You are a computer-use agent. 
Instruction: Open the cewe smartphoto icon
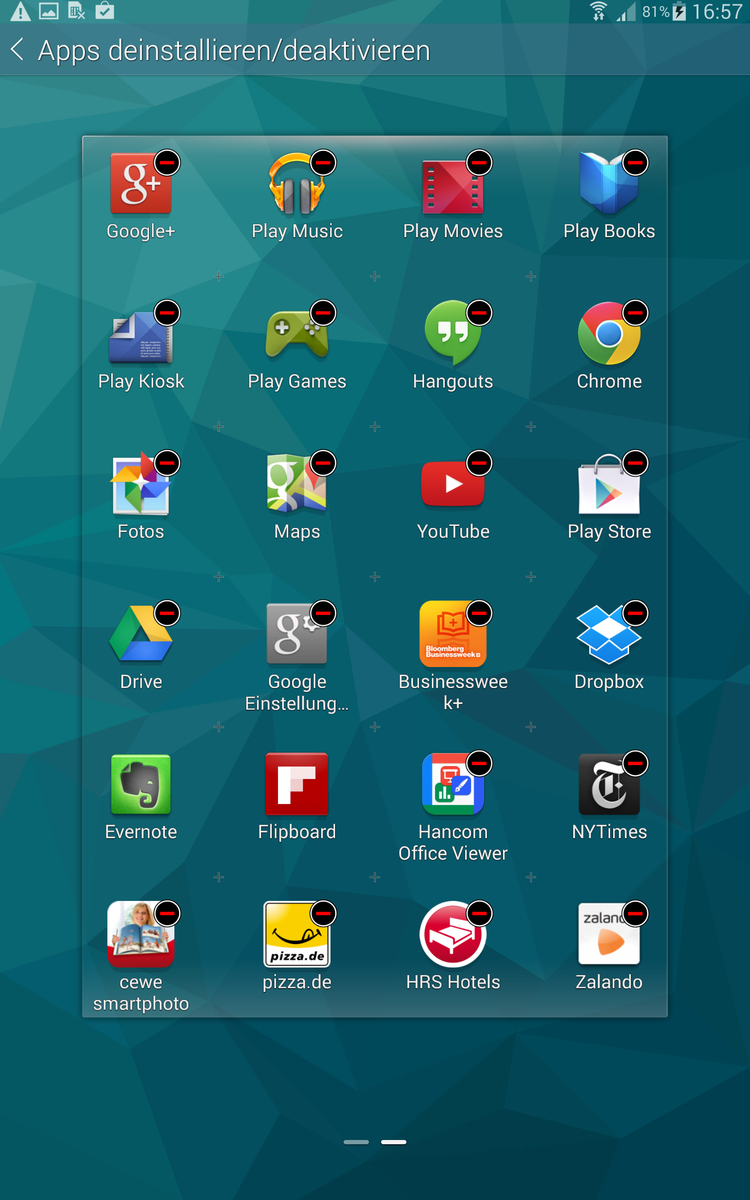(141, 935)
